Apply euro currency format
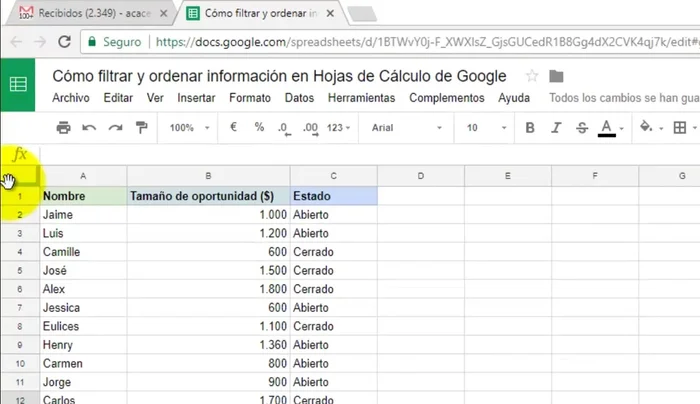Viewport: 700px width, 404px height. pyautogui.click(x=233, y=127)
